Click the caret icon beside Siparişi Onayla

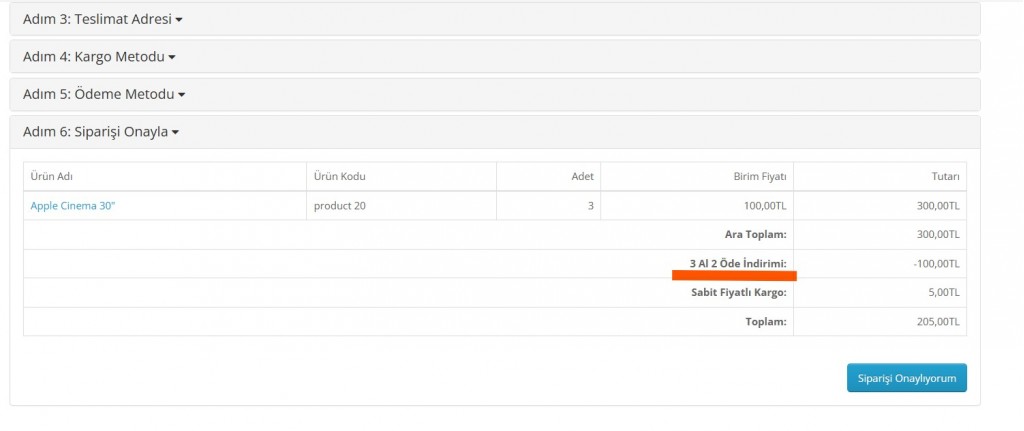coord(175,132)
